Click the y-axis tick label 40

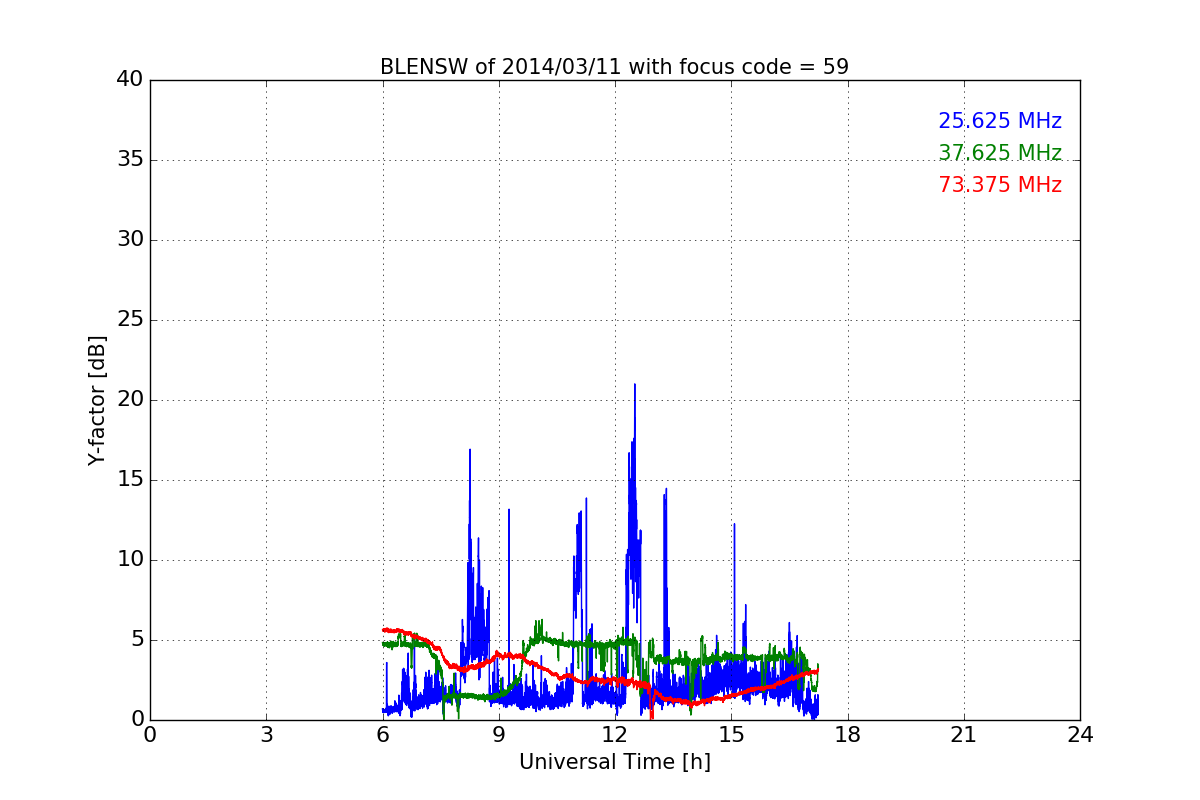(x=130, y=80)
